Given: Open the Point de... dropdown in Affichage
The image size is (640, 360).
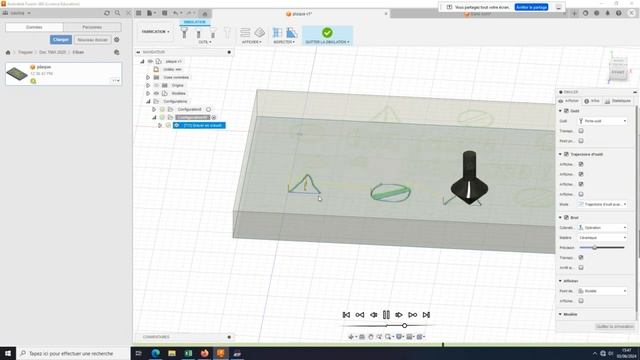Looking at the screenshot, I should [x=602, y=291].
